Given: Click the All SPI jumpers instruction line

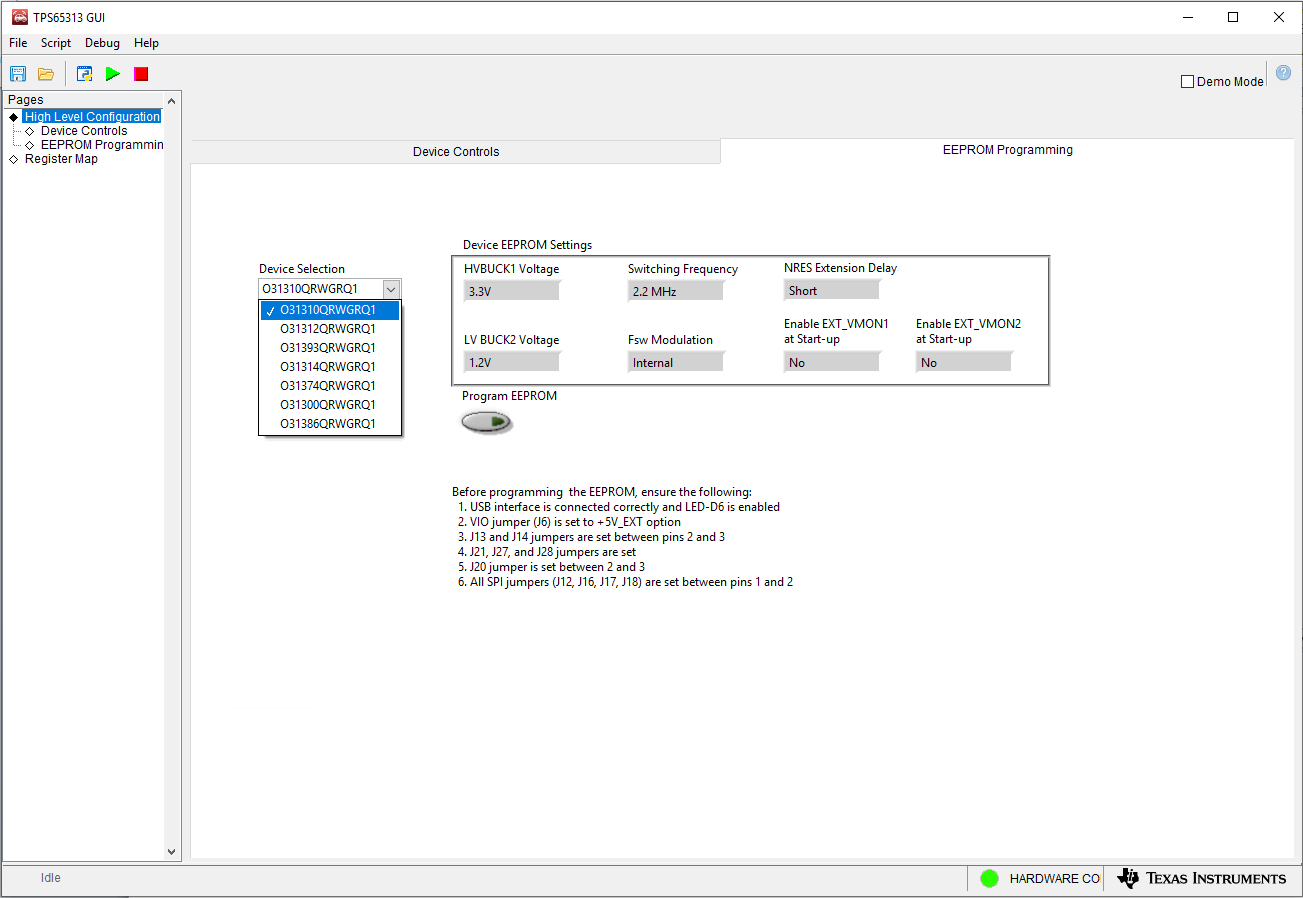Looking at the screenshot, I should (625, 582).
